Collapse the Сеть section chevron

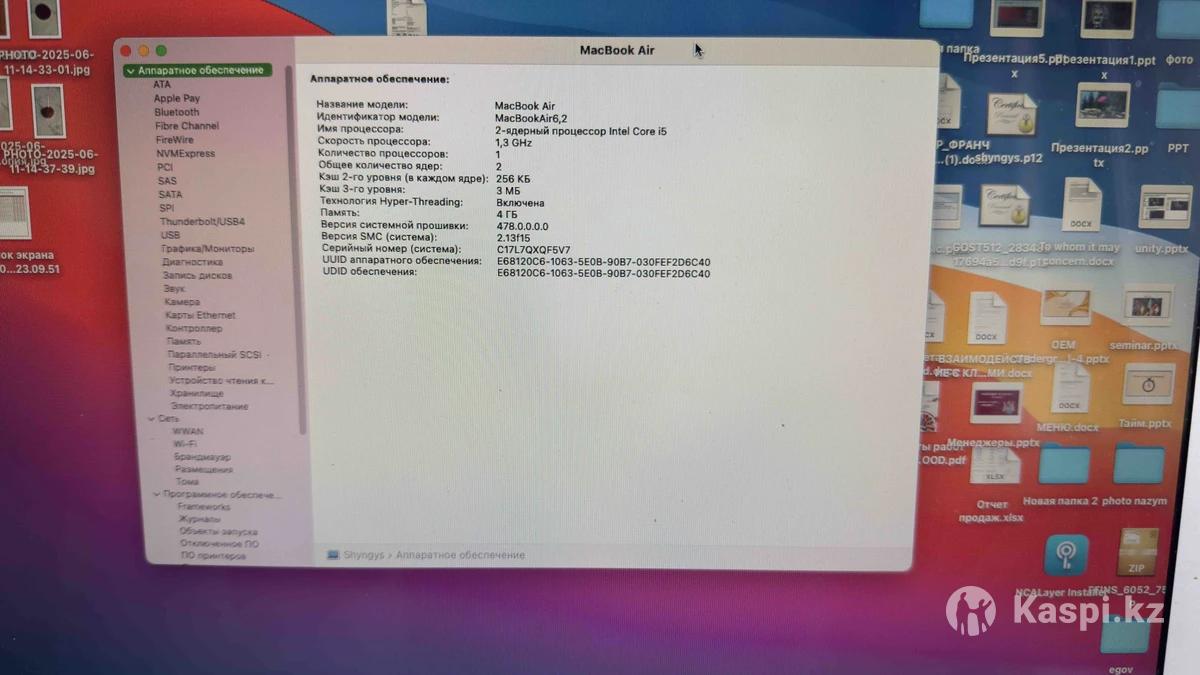(x=150, y=419)
